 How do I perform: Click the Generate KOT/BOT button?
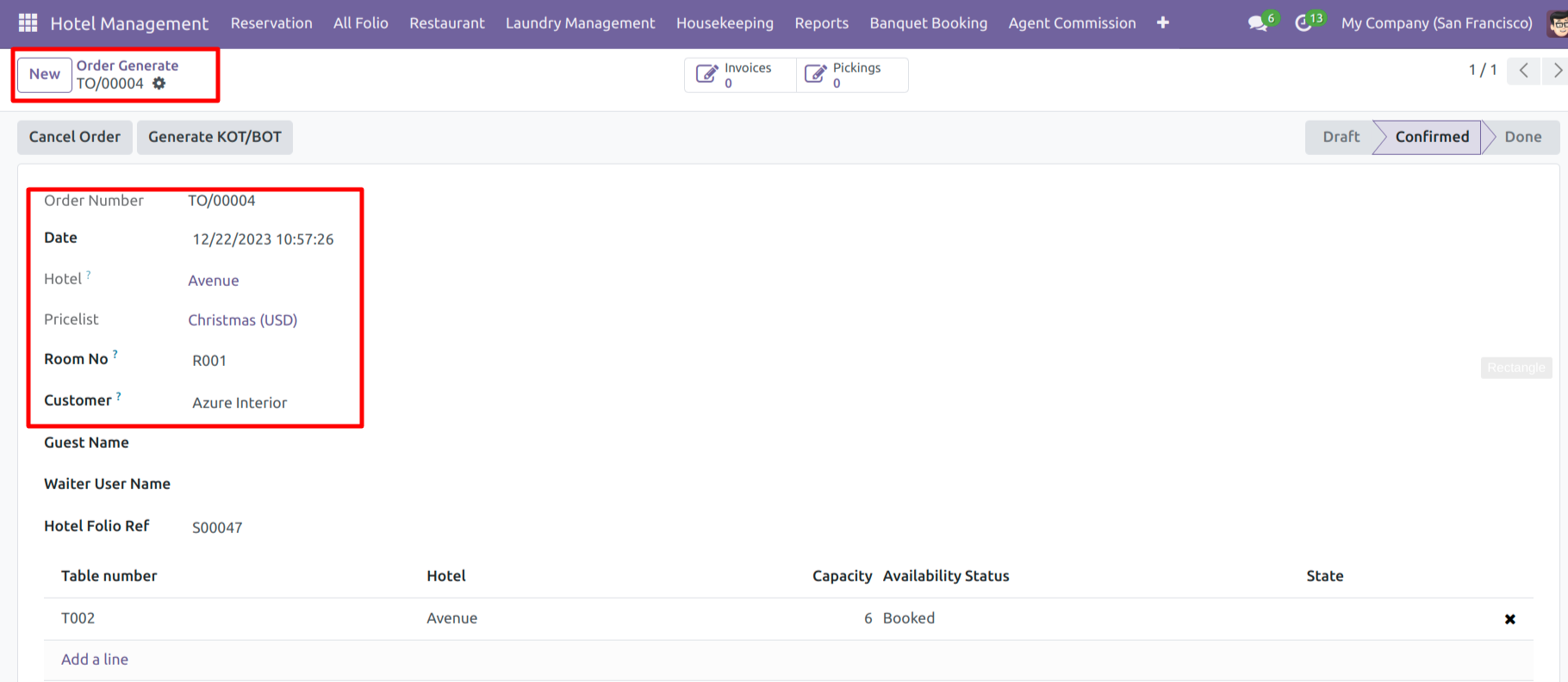[215, 137]
